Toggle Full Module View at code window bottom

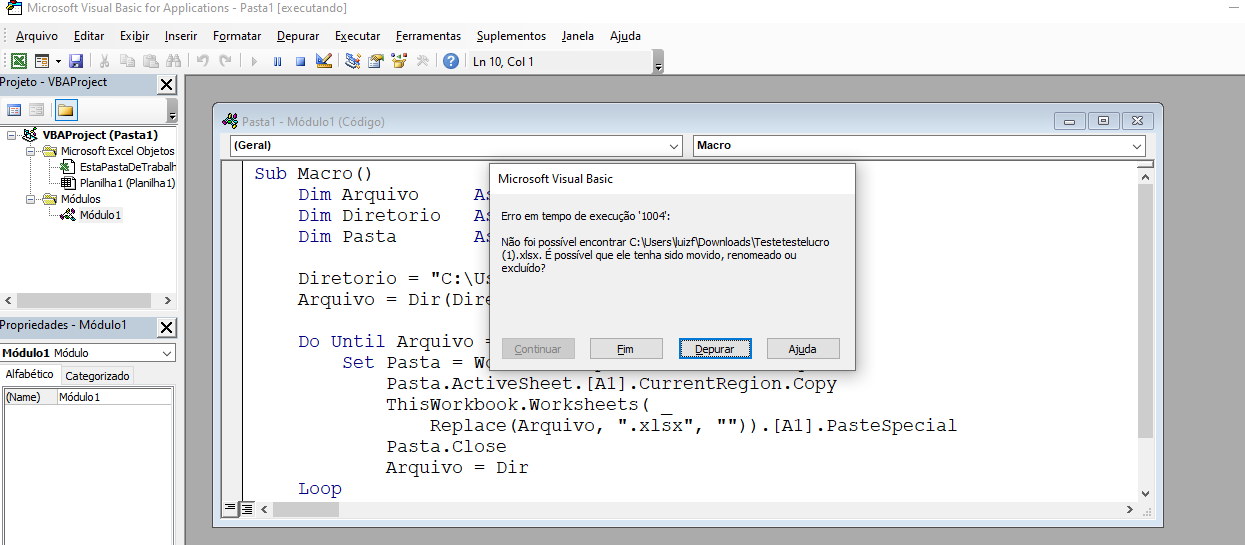click(x=247, y=509)
